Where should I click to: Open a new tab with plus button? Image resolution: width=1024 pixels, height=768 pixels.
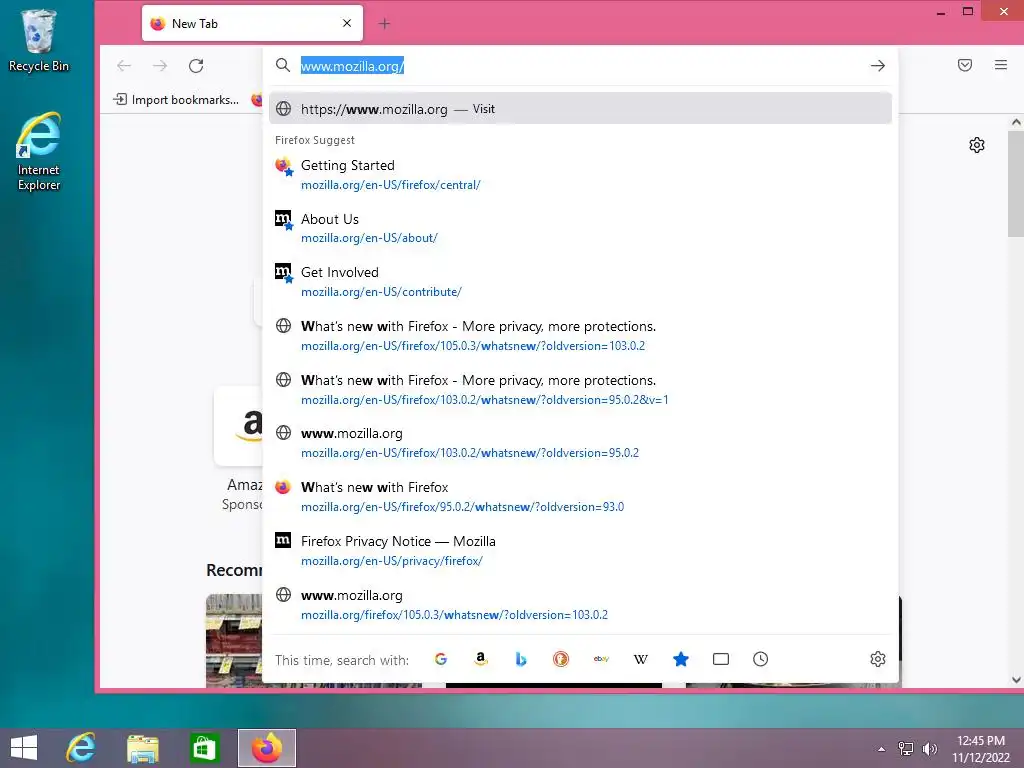click(384, 24)
